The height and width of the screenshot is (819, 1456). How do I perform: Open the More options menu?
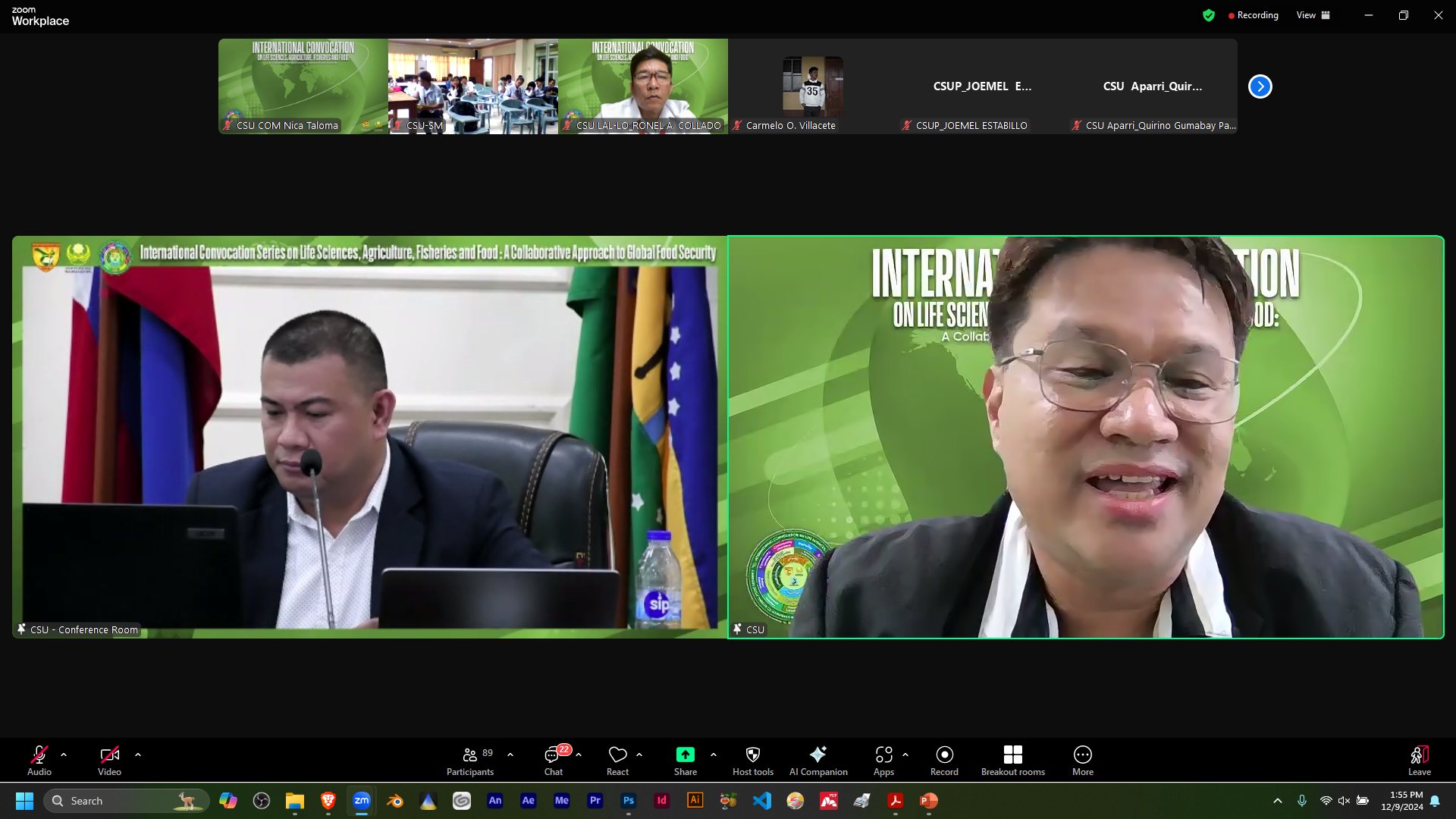click(x=1082, y=761)
